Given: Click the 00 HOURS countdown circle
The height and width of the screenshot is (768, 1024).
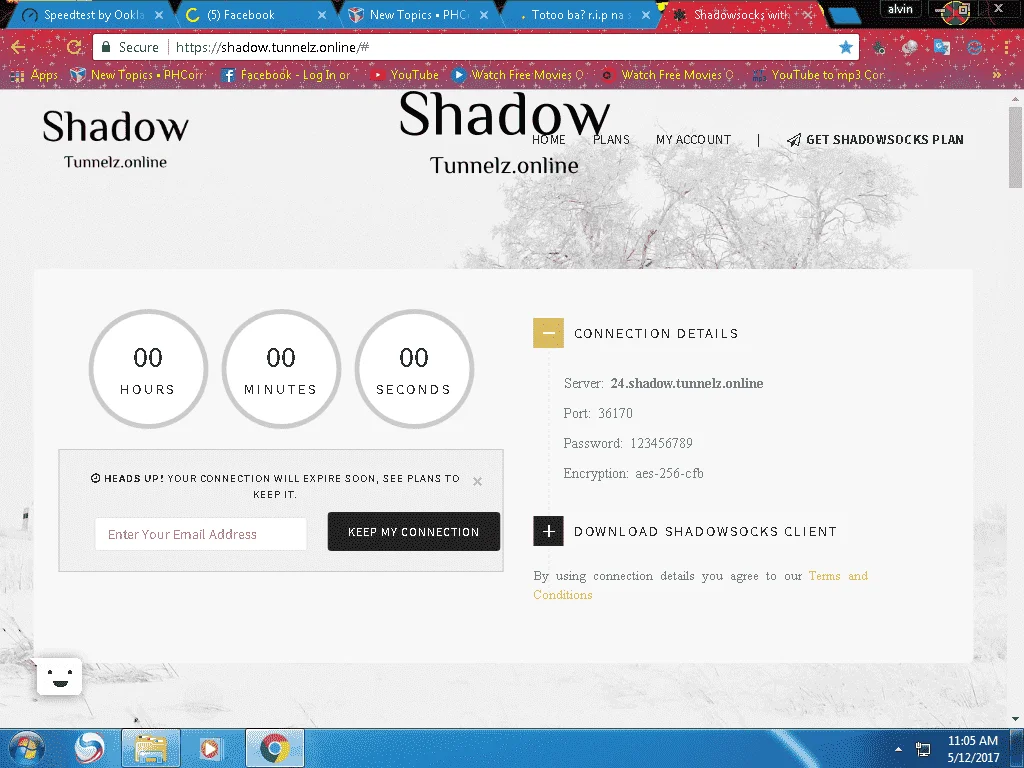Looking at the screenshot, I should [148, 369].
